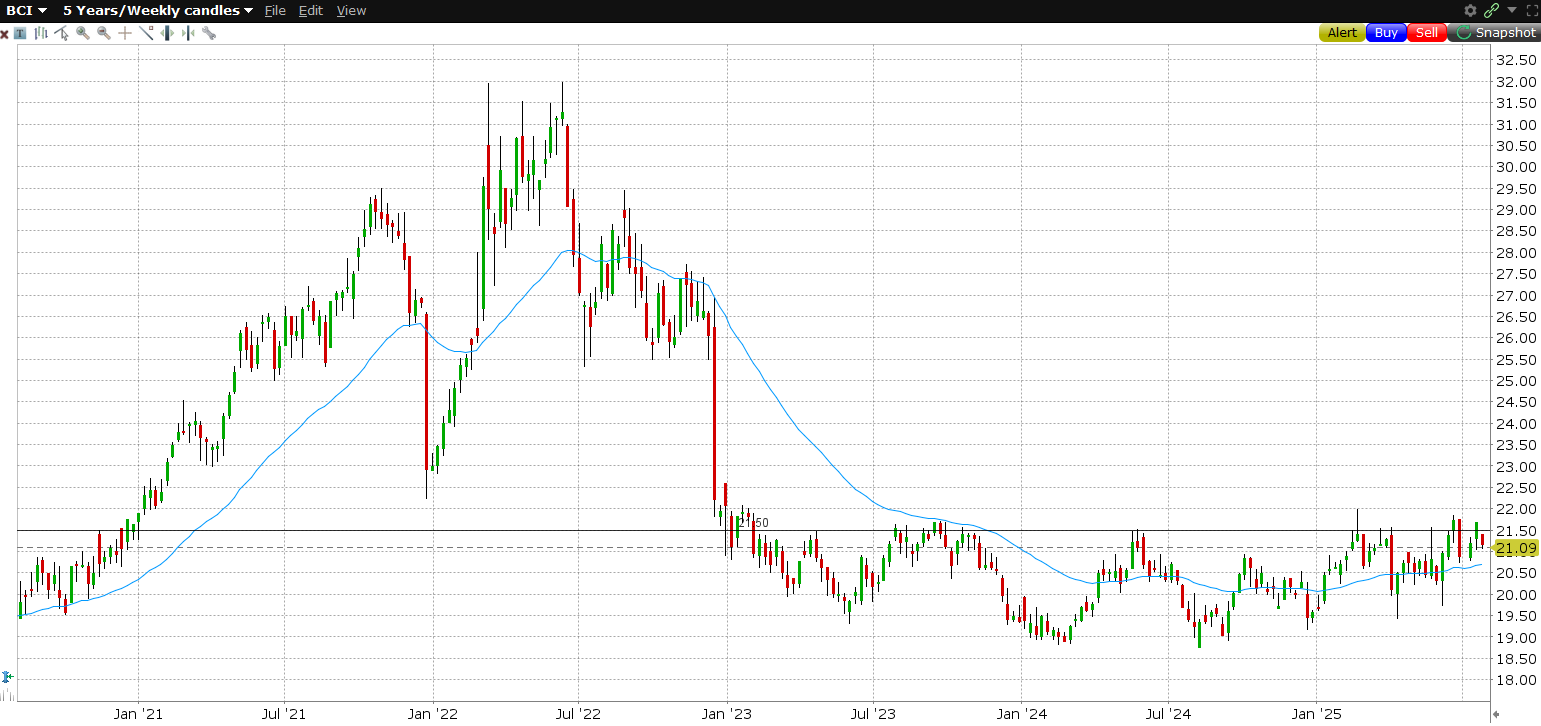Image resolution: width=1541 pixels, height=726 pixels.
Task: Click the 32.50 price axis label
Action: 1515,60
